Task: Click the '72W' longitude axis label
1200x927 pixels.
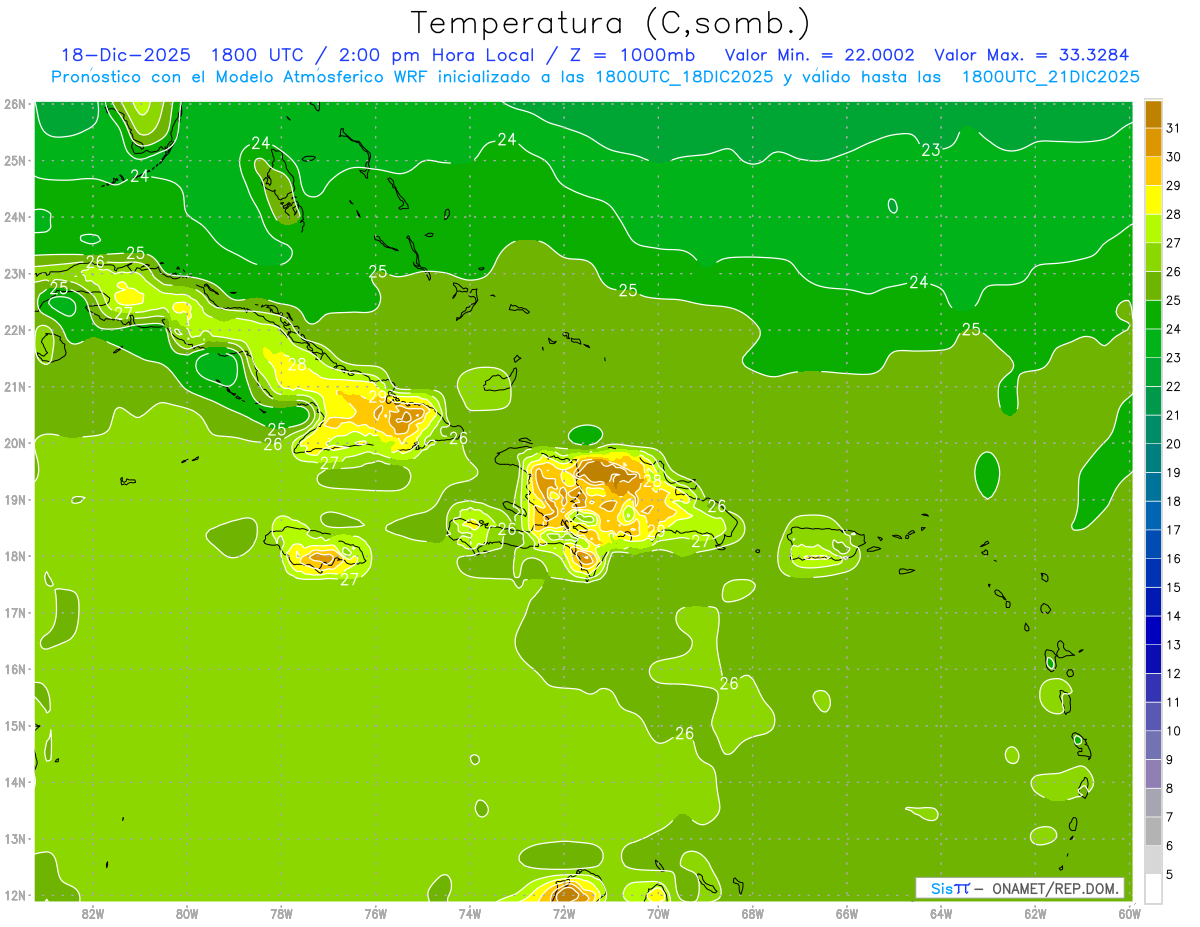Action: click(564, 913)
